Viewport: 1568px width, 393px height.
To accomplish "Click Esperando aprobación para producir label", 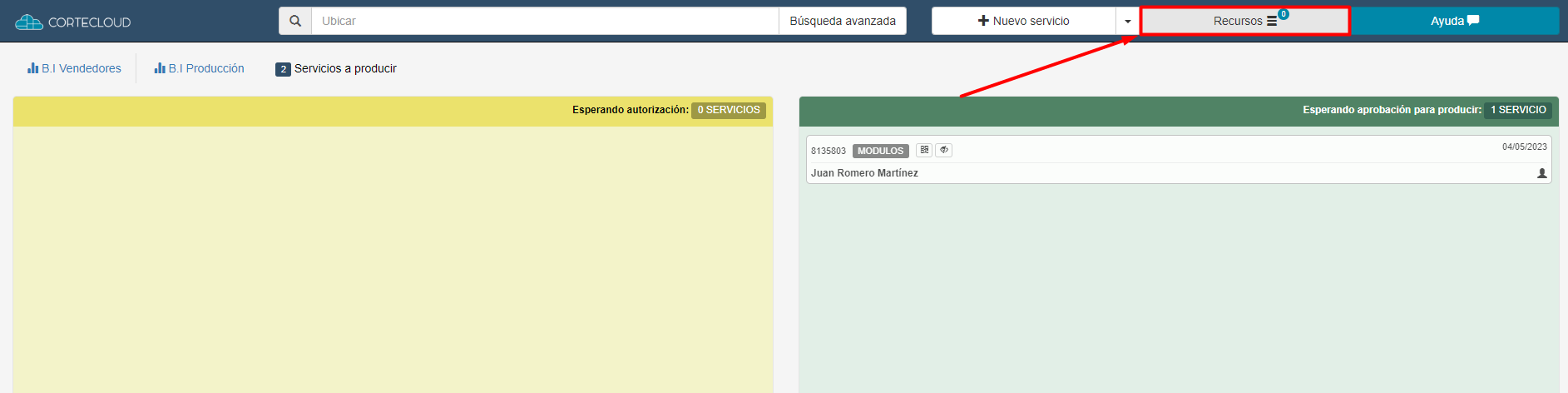I will [x=1392, y=110].
